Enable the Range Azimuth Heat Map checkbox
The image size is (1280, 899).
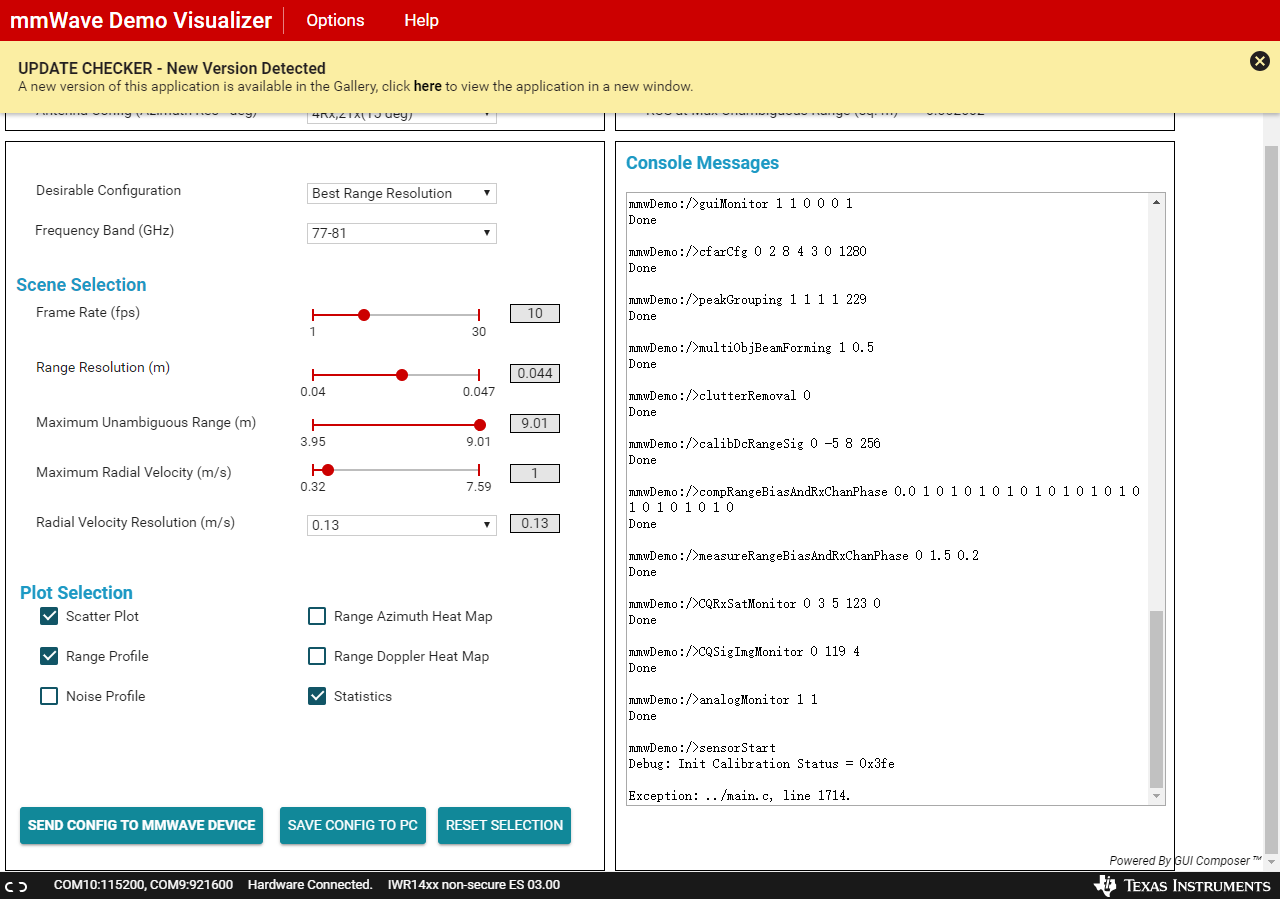(x=317, y=616)
